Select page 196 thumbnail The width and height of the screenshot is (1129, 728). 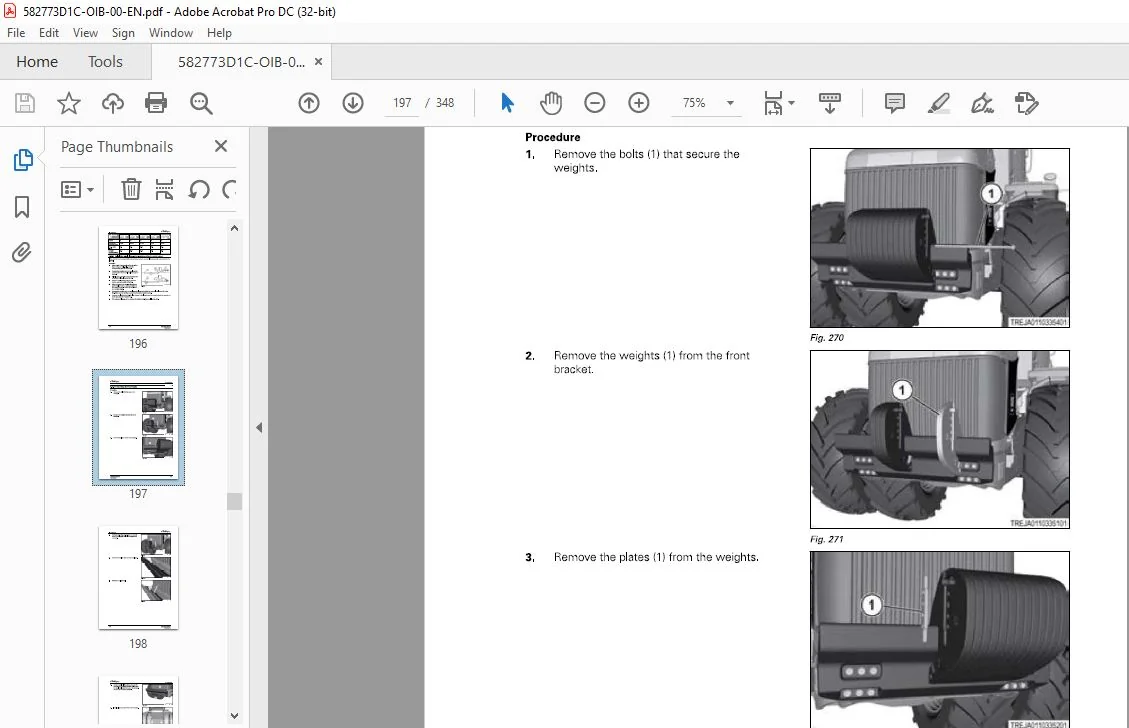138,278
